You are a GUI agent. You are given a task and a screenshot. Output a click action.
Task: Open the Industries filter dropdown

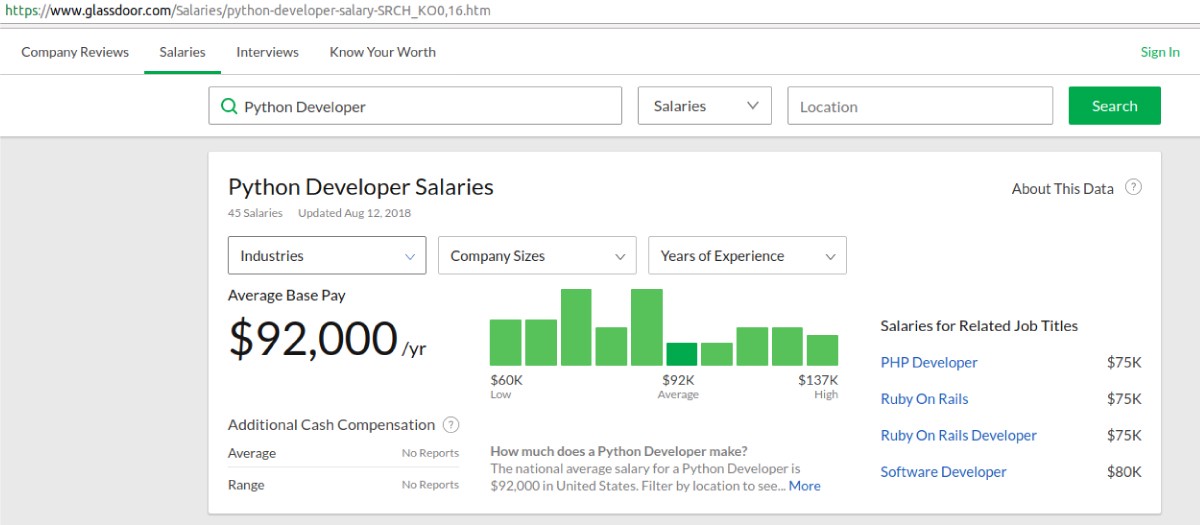point(327,256)
